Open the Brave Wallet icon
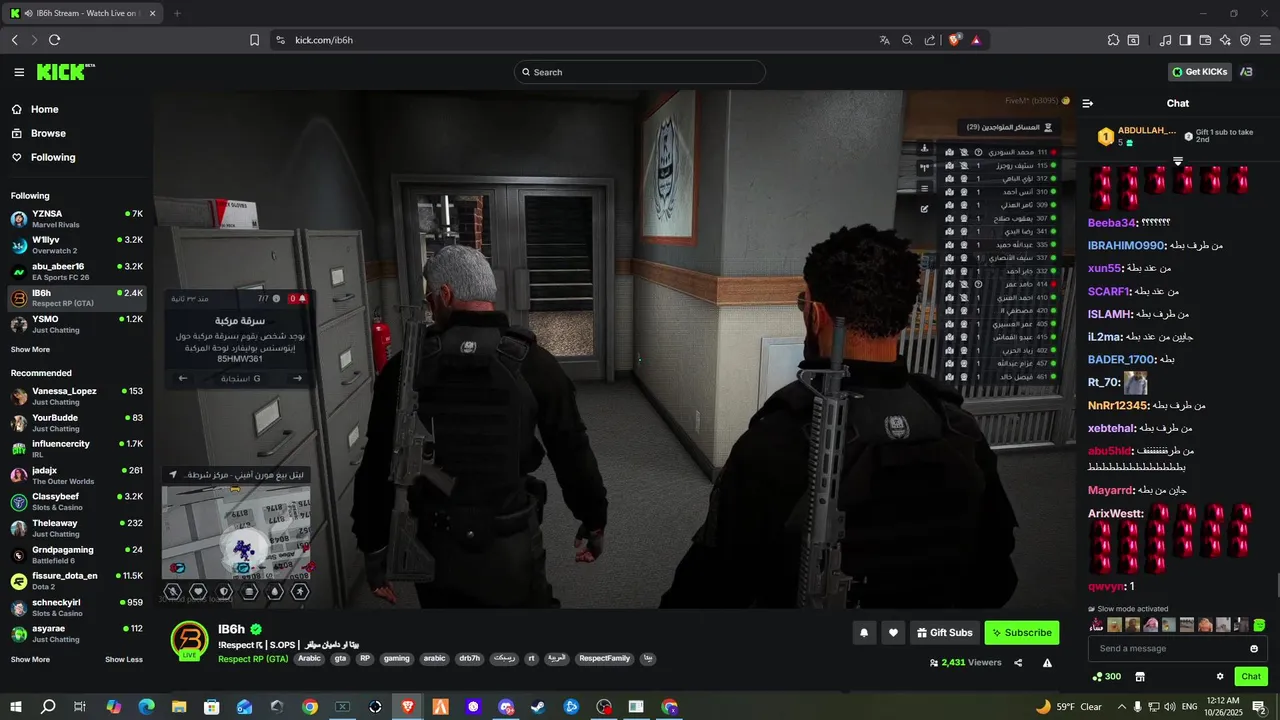 tap(1205, 40)
